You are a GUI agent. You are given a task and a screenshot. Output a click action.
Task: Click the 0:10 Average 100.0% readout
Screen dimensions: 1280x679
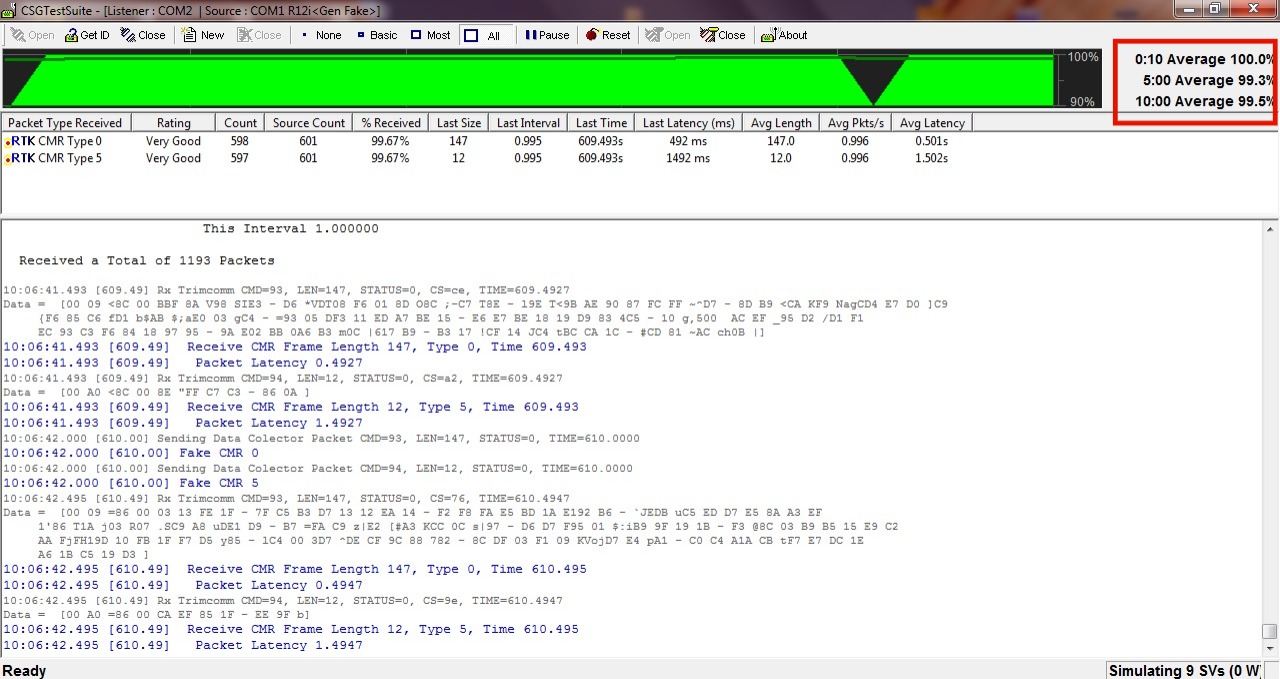point(1204,60)
